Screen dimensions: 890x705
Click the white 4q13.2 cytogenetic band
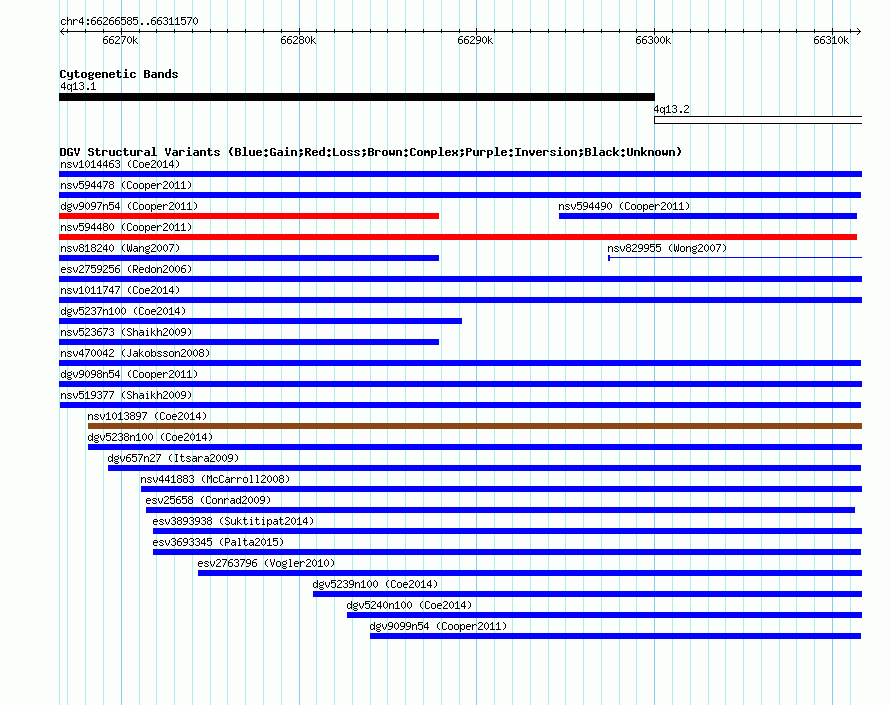tap(758, 120)
